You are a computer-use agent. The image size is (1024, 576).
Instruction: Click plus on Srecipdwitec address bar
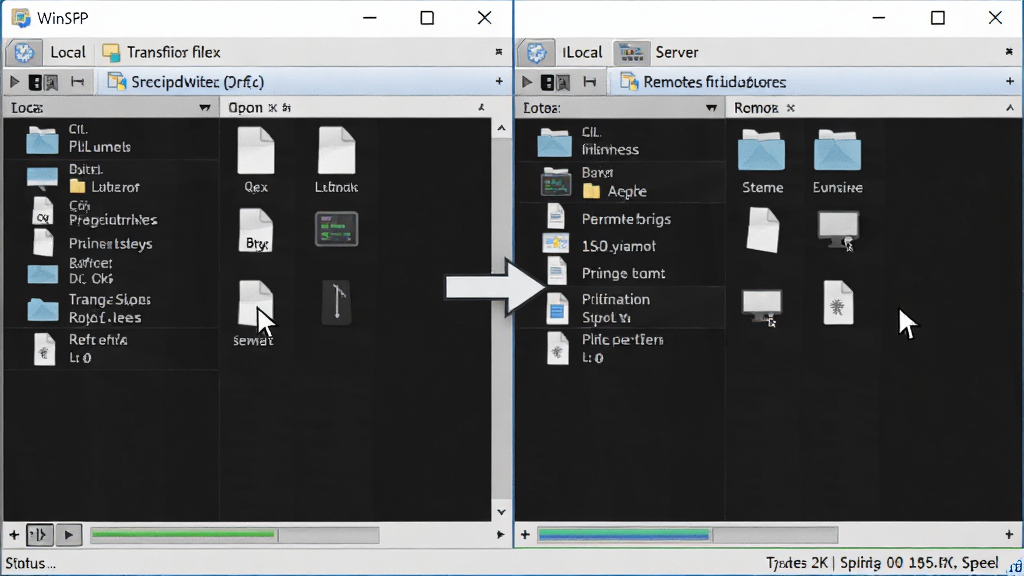[x=499, y=82]
